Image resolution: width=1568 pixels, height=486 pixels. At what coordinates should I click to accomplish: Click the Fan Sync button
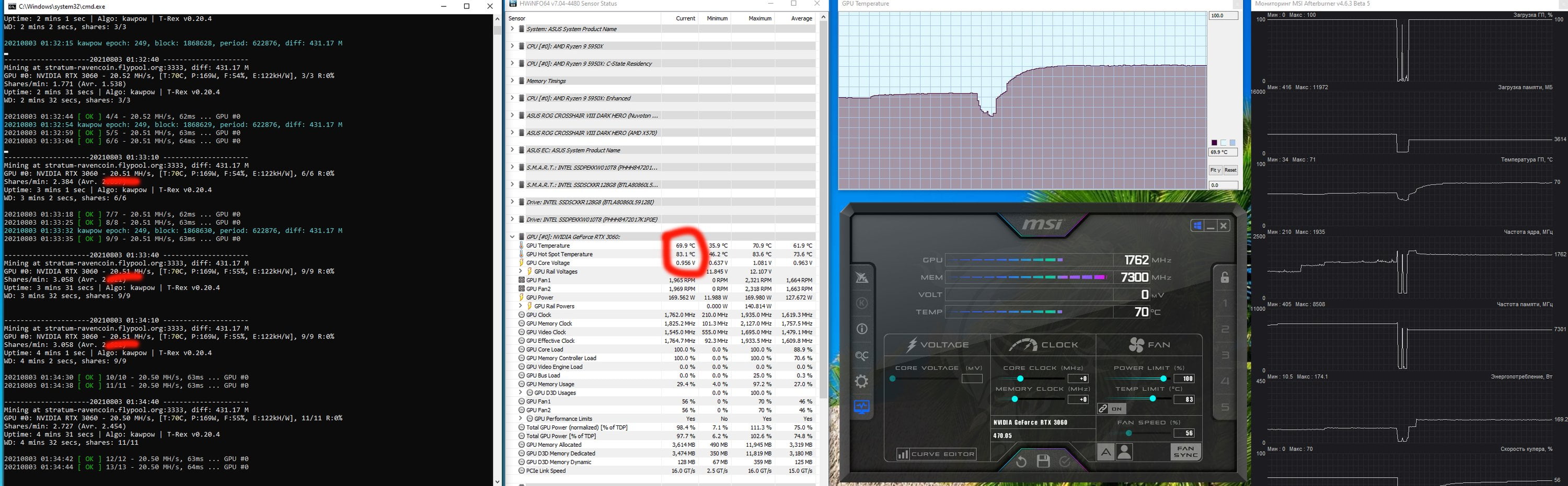click(x=1185, y=452)
